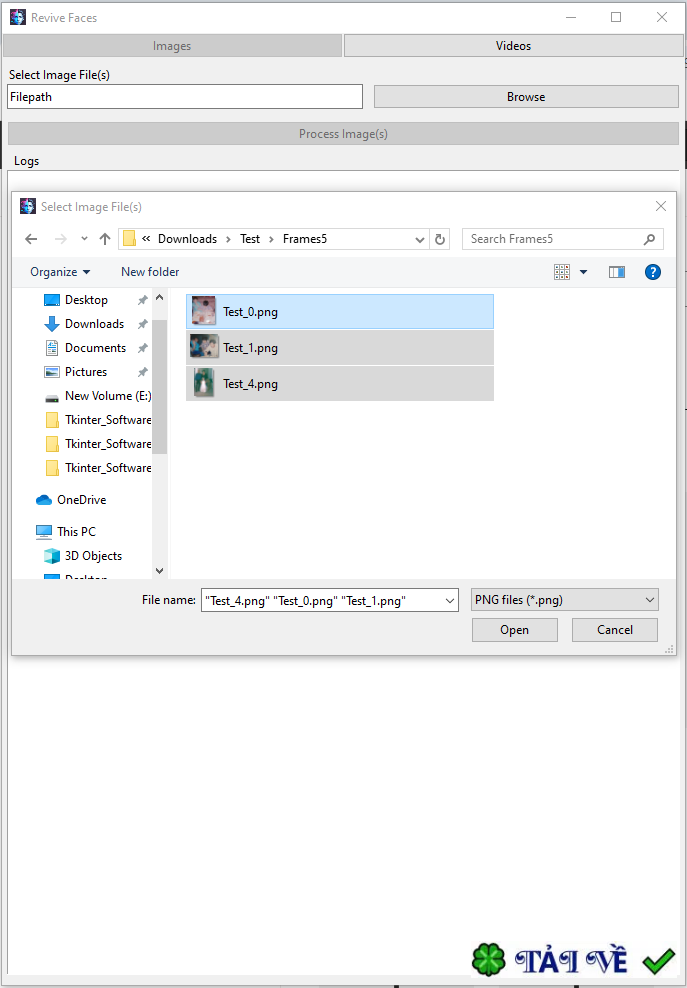
Task: Switch to Videos tab in Revive Faces
Action: [x=513, y=46]
